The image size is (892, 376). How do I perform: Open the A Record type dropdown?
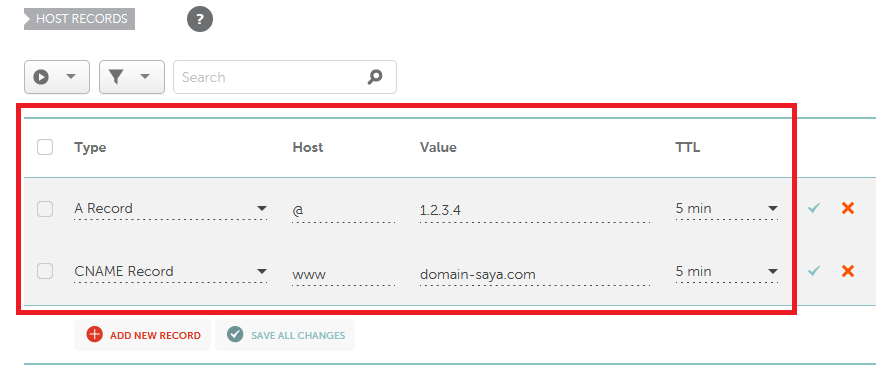[171, 209]
